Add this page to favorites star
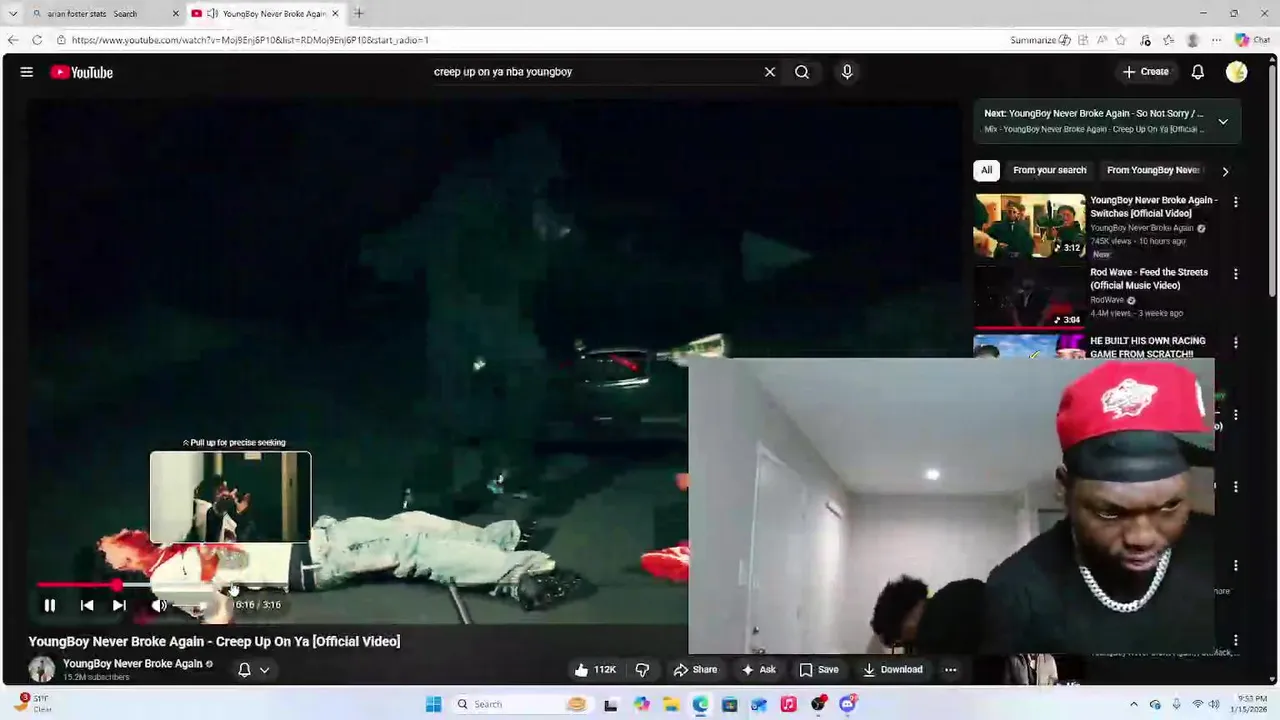1280x720 pixels. point(1121,40)
